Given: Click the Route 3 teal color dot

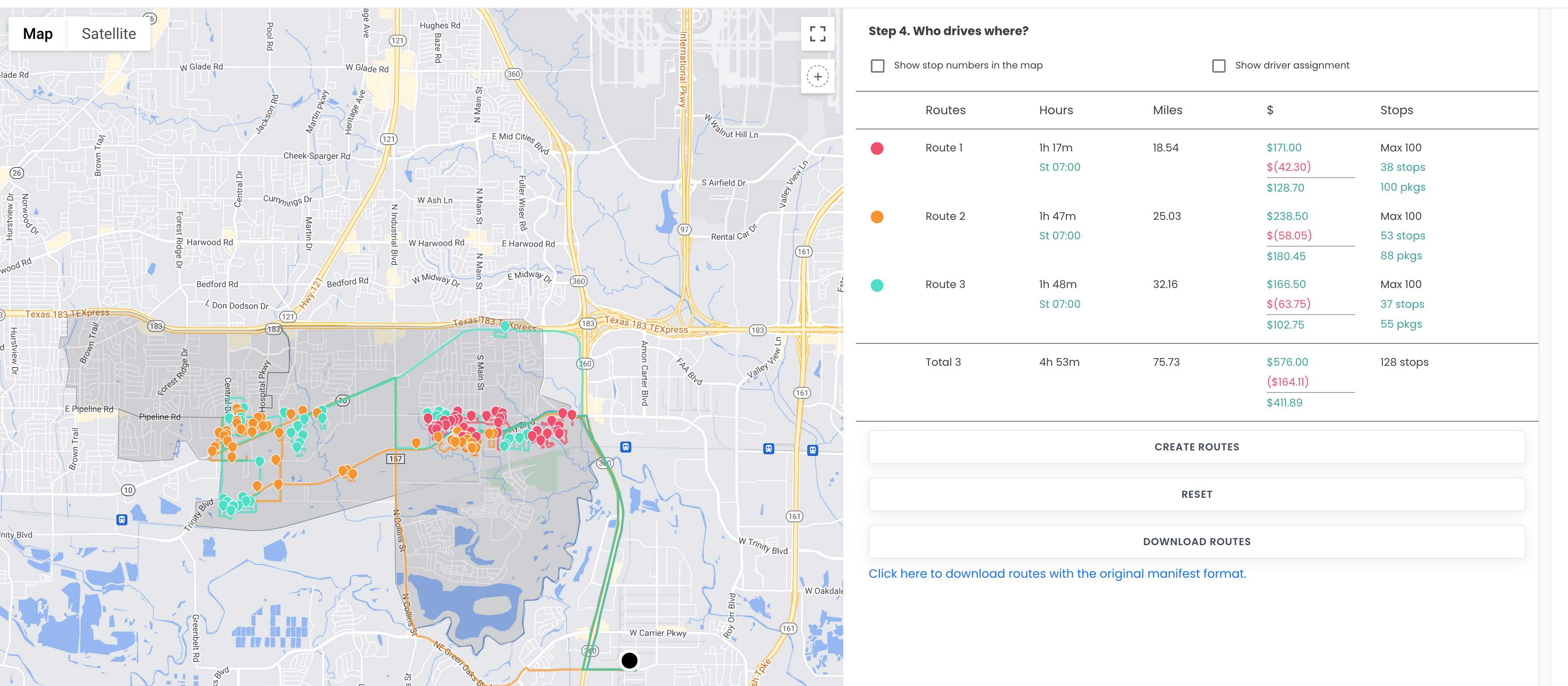Looking at the screenshot, I should click(x=877, y=285).
